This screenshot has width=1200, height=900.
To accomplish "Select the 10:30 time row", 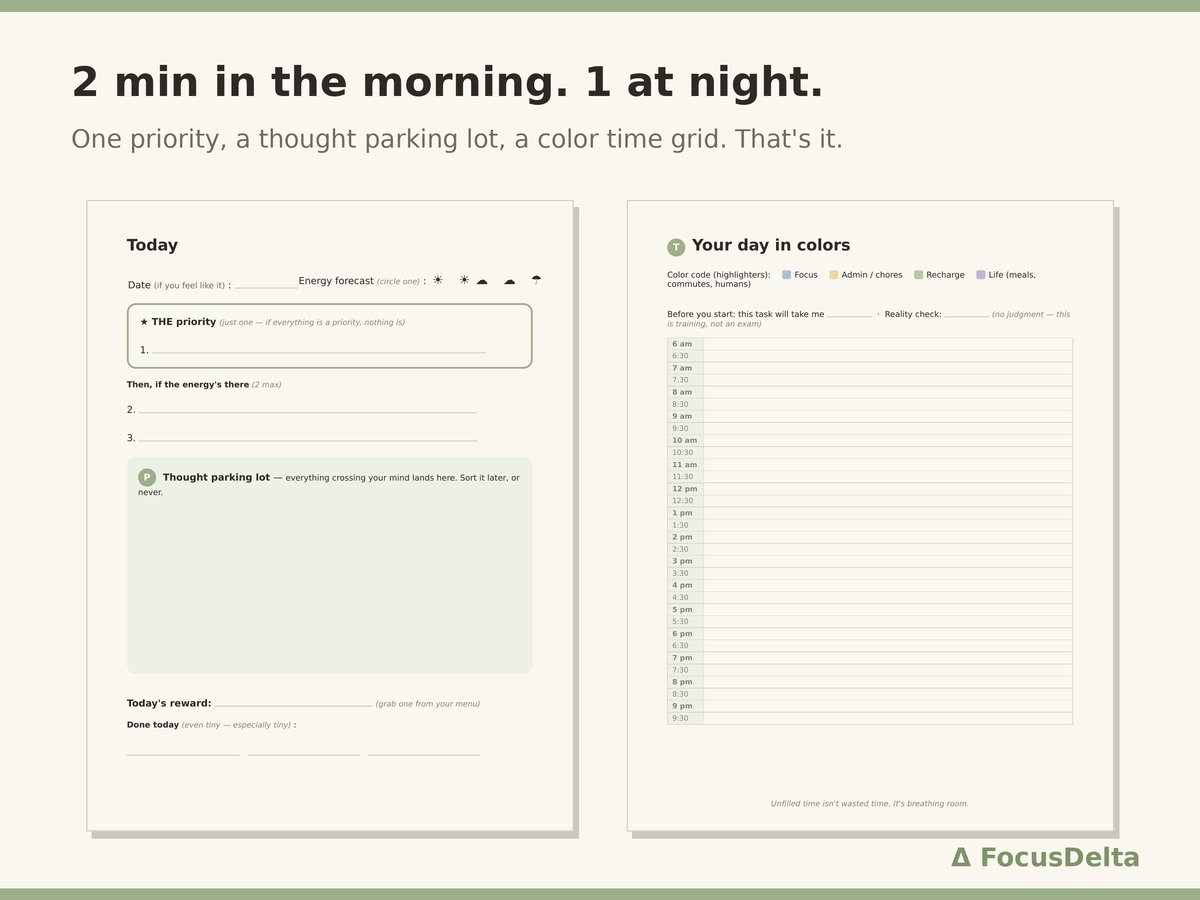I will pyautogui.click(x=870, y=453).
